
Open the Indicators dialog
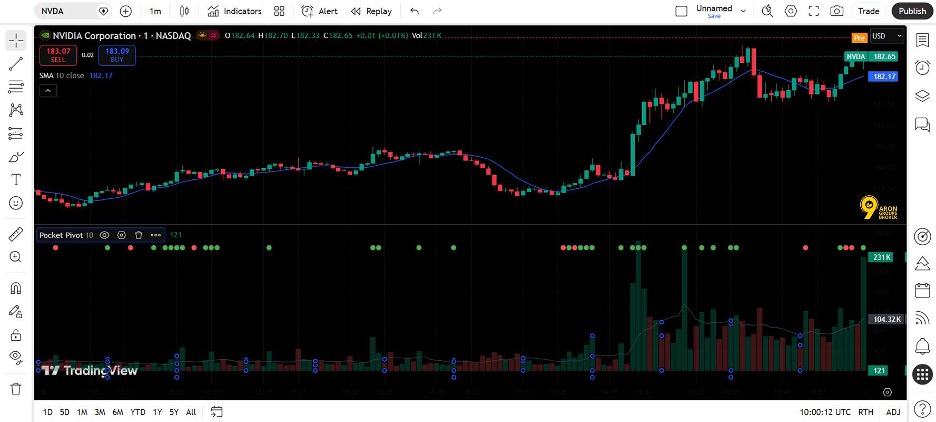pos(235,11)
